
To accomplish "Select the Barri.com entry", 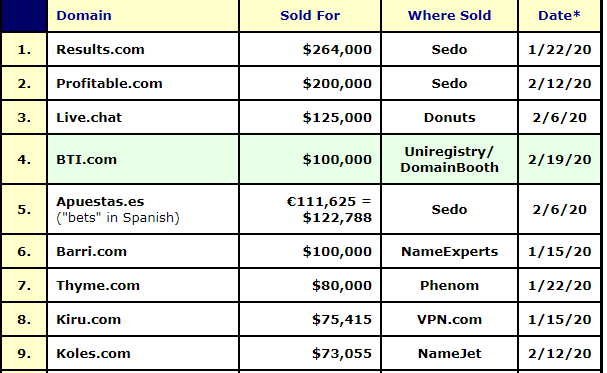I will (x=91, y=252).
